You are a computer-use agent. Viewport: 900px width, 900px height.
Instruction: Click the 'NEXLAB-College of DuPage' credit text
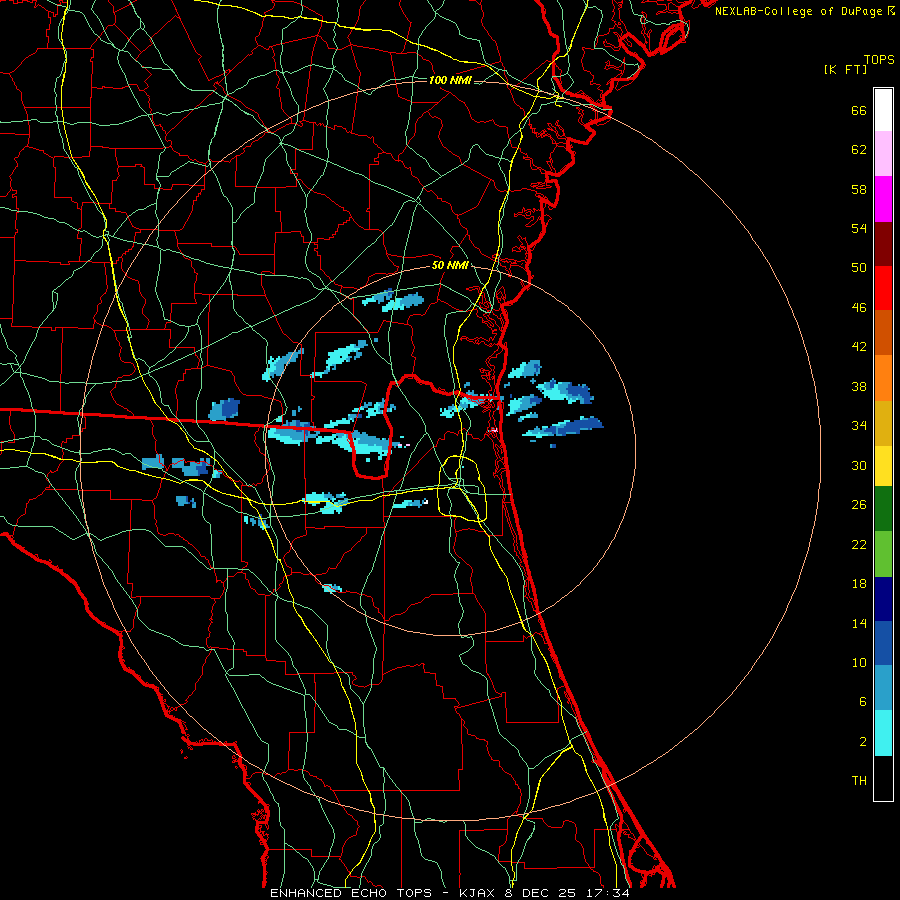[800, 11]
